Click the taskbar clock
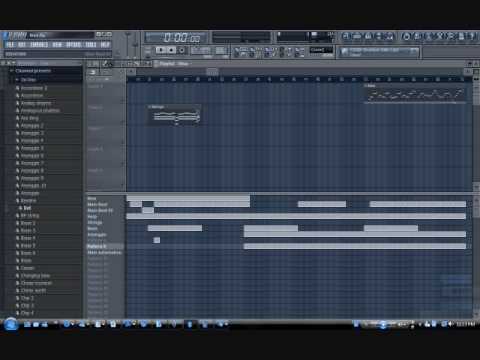Viewport: 480px width, 360px height. coord(465,324)
